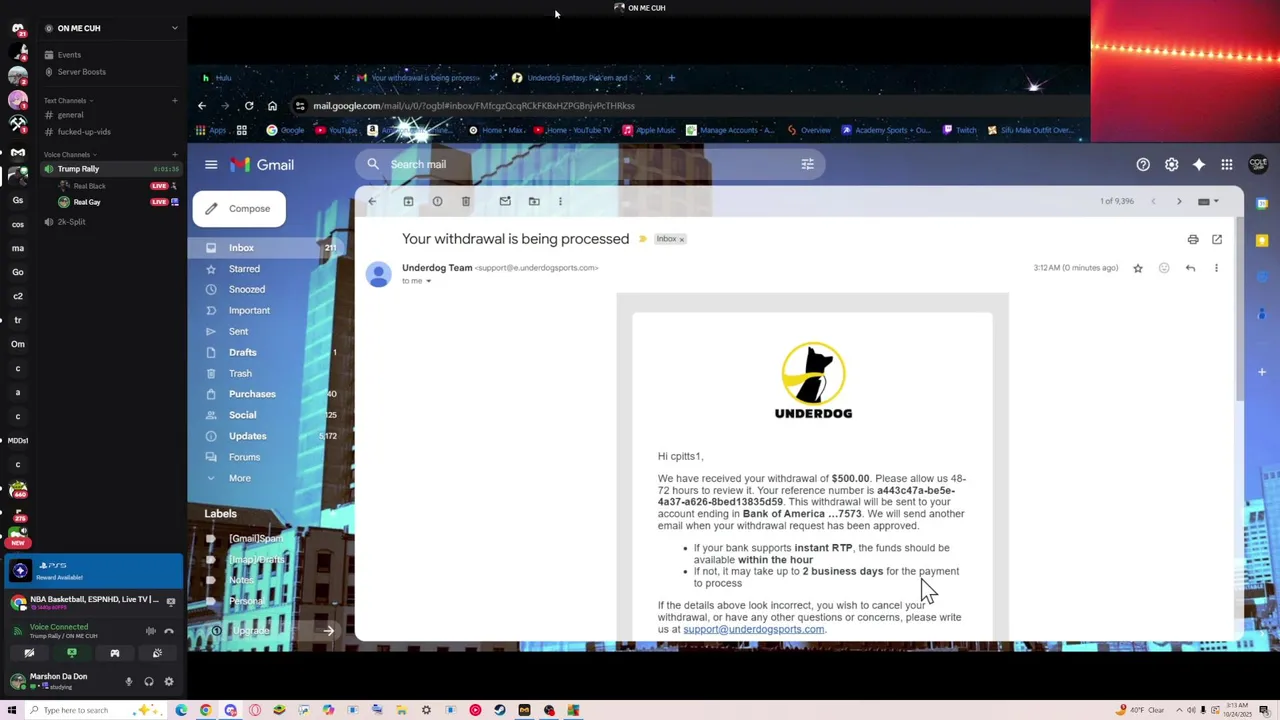Click the Chrome address bar URL

tap(474, 106)
